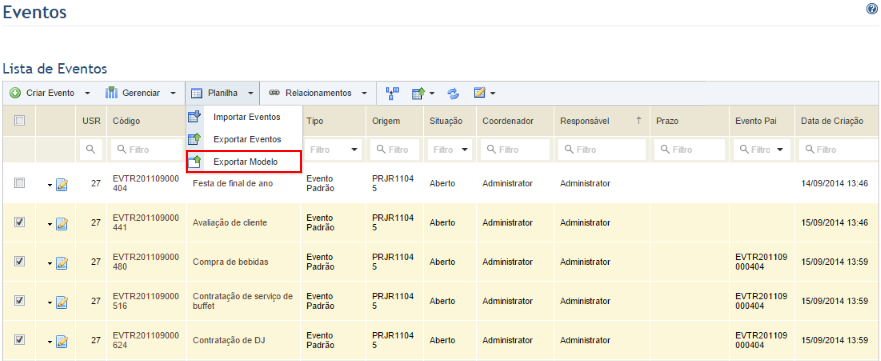The width and height of the screenshot is (881, 361).
Task: Click the Data de Criação filter field
Action: click(x=837, y=150)
